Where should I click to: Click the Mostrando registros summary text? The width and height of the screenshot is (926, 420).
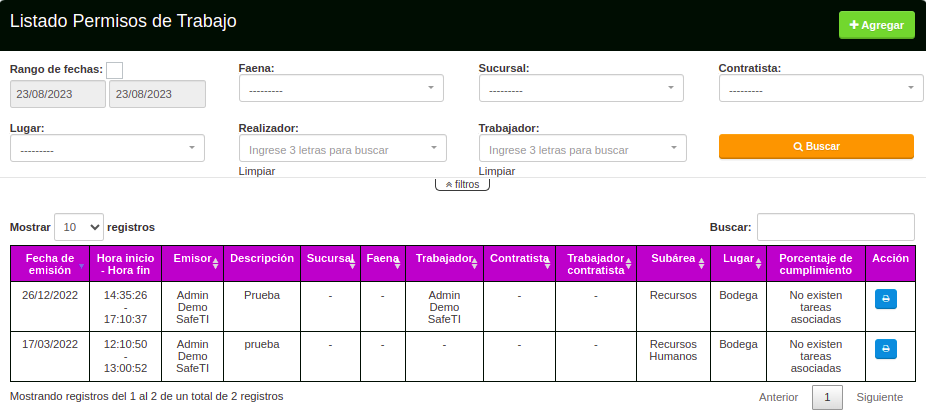146,396
